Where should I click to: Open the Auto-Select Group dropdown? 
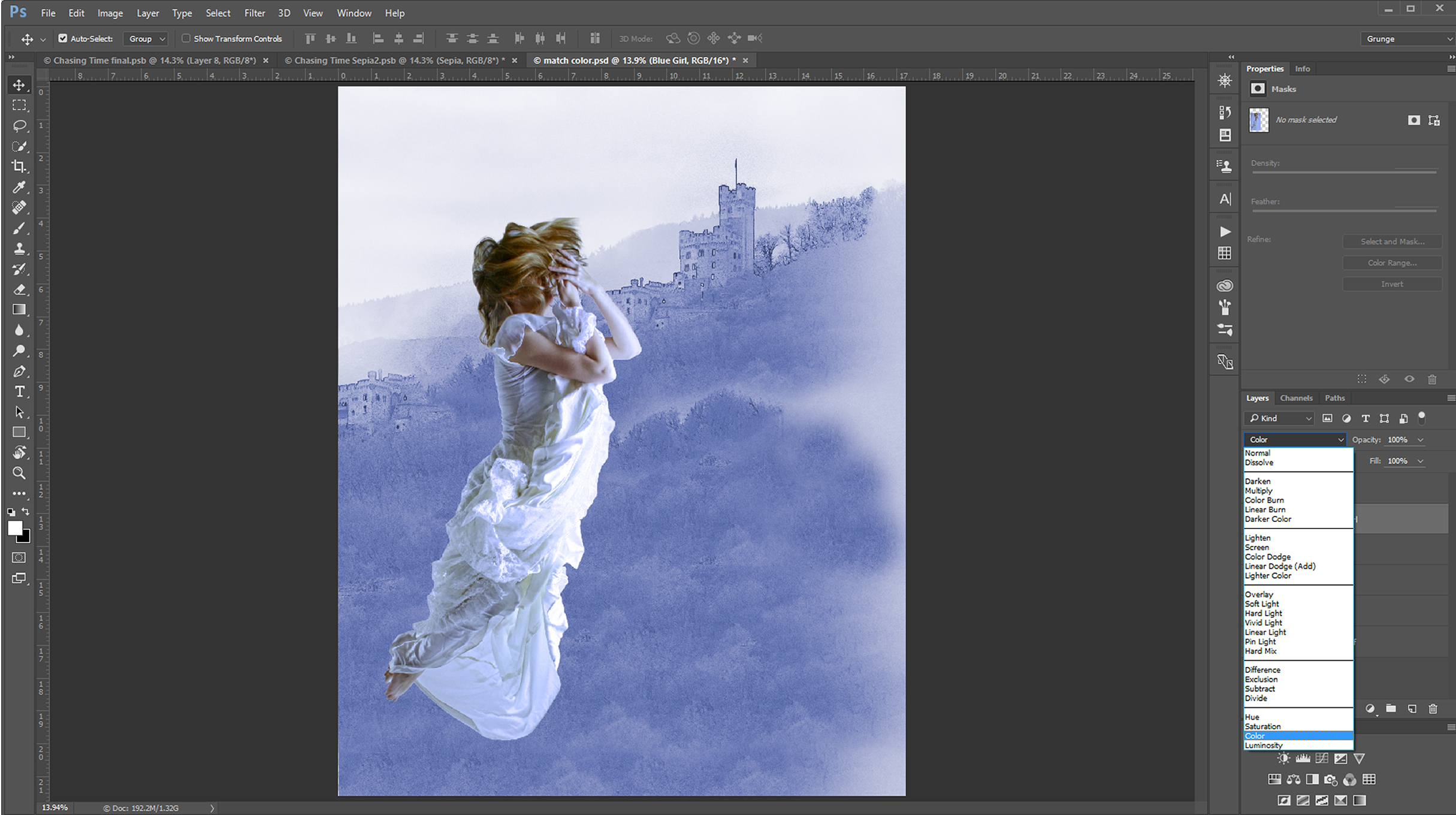pos(146,39)
